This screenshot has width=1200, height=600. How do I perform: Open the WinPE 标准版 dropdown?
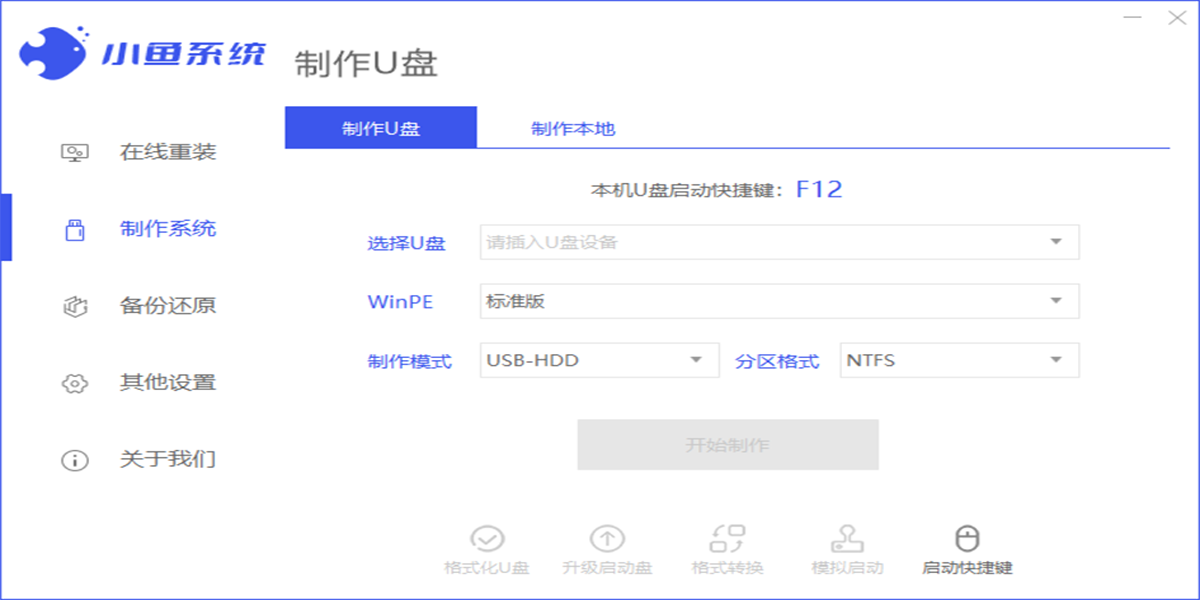[x=779, y=301]
